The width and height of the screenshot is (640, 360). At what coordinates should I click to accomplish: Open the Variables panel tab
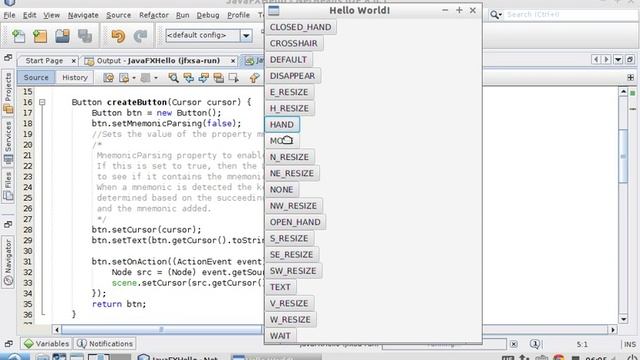point(47,344)
